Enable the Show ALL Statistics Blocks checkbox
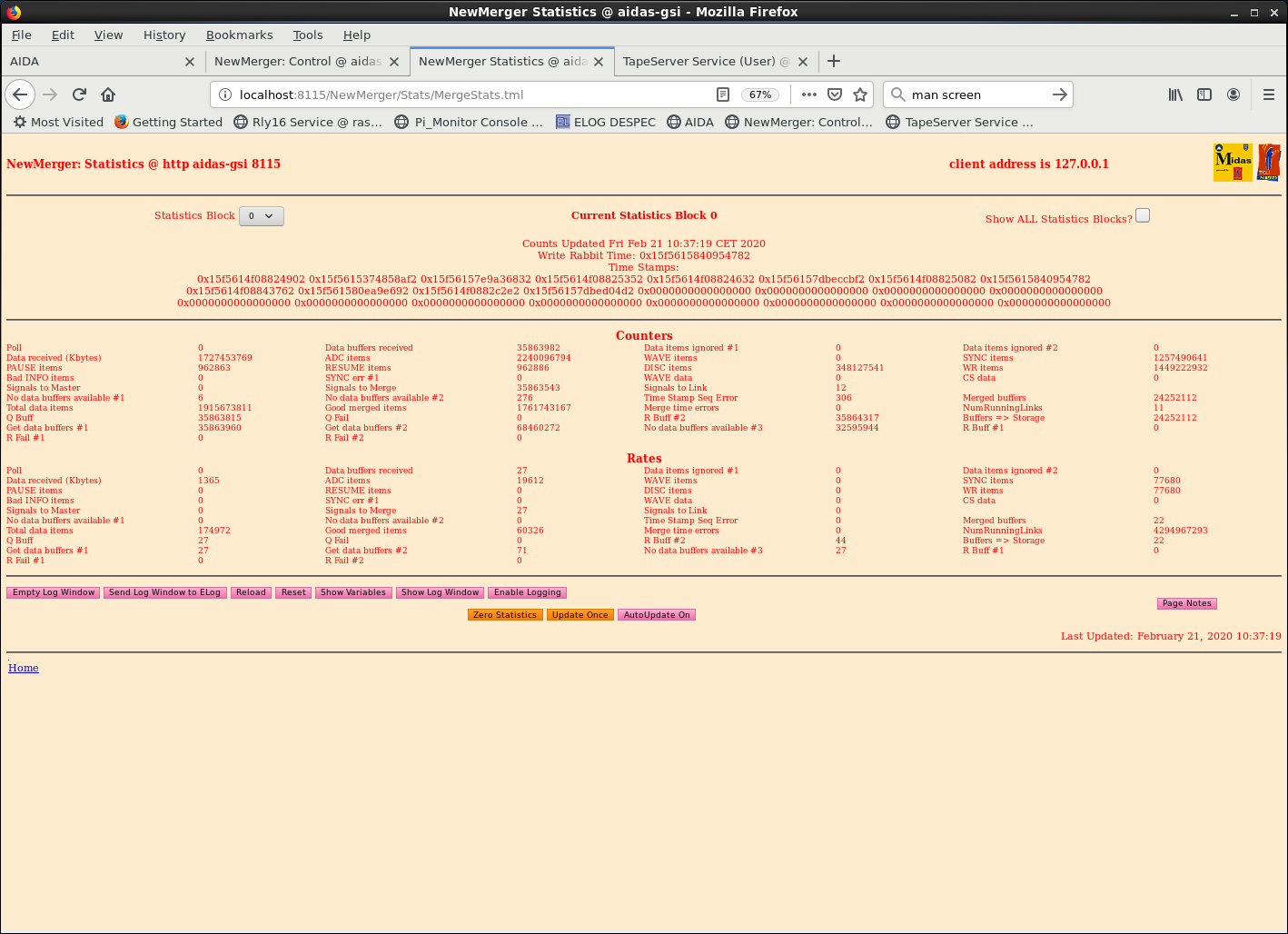Image resolution: width=1288 pixels, height=934 pixels. click(x=1143, y=215)
